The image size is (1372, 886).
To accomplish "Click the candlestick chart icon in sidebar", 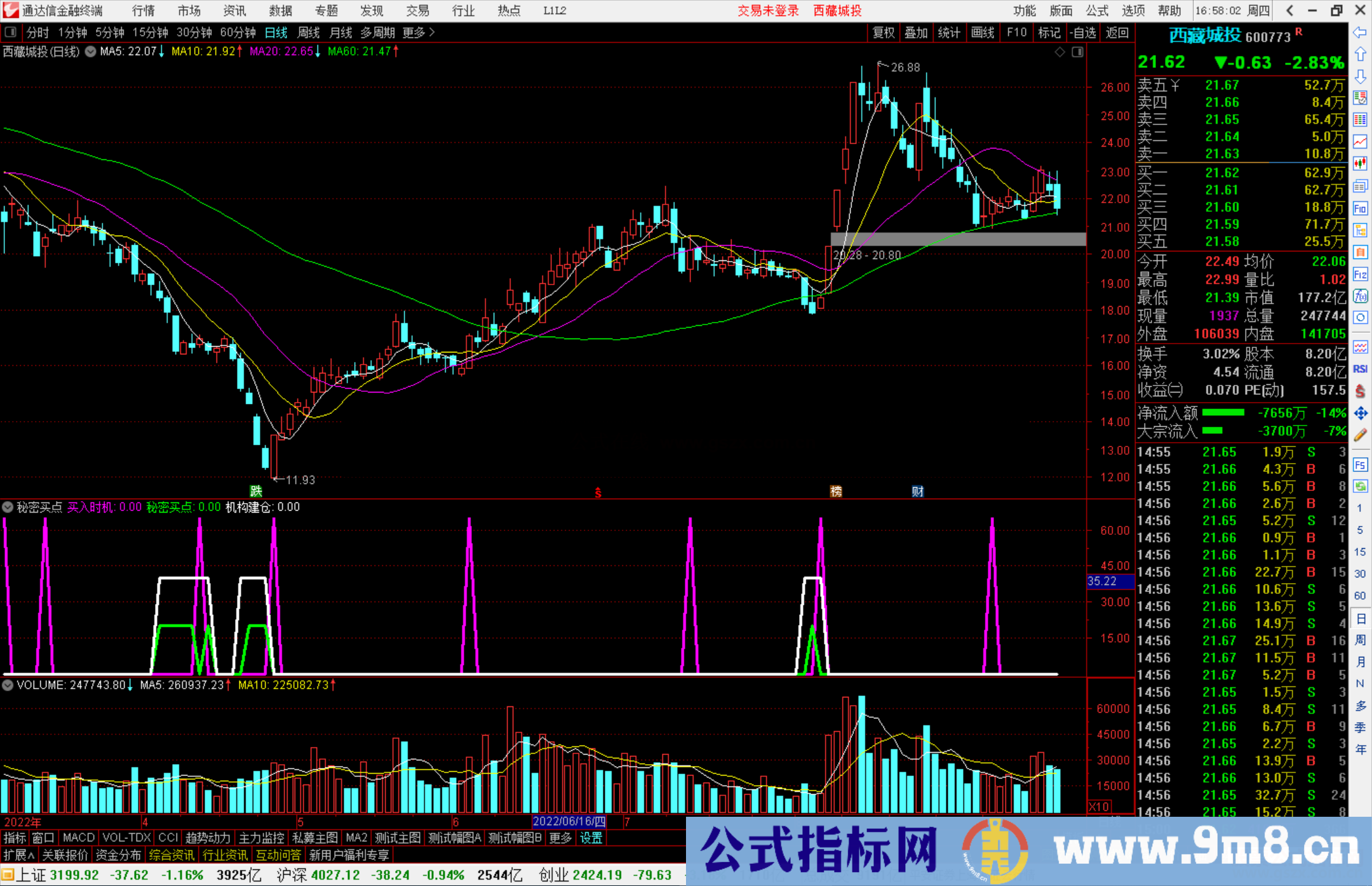I will coord(1360,163).
